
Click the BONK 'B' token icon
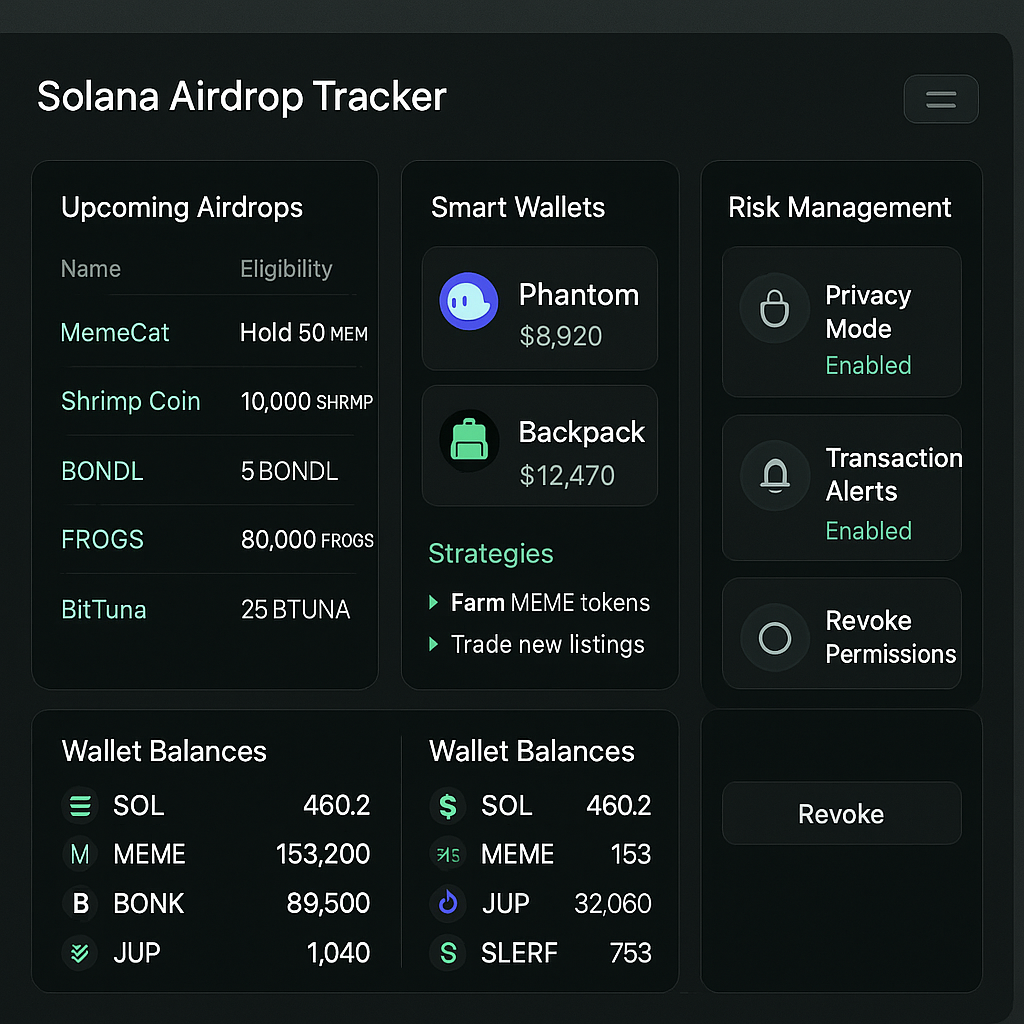(80, 904)
